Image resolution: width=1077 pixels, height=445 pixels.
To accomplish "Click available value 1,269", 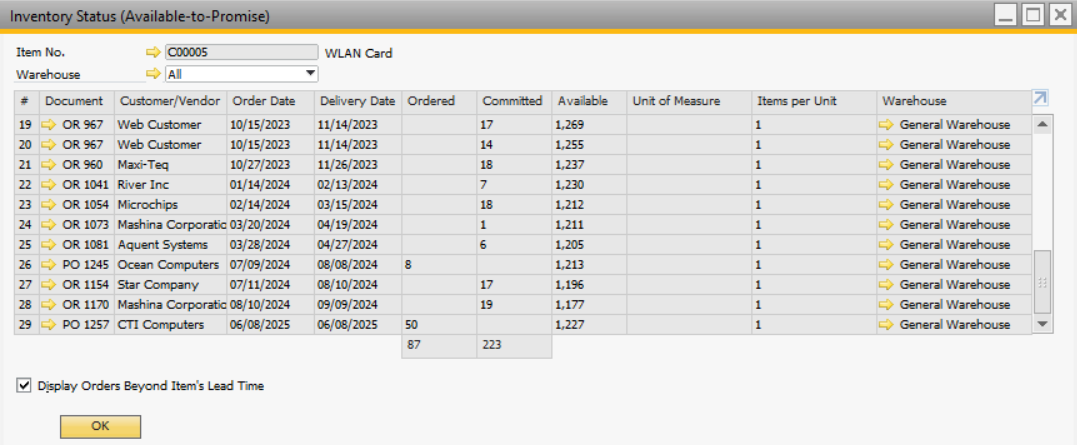I will tap(589, 125).
